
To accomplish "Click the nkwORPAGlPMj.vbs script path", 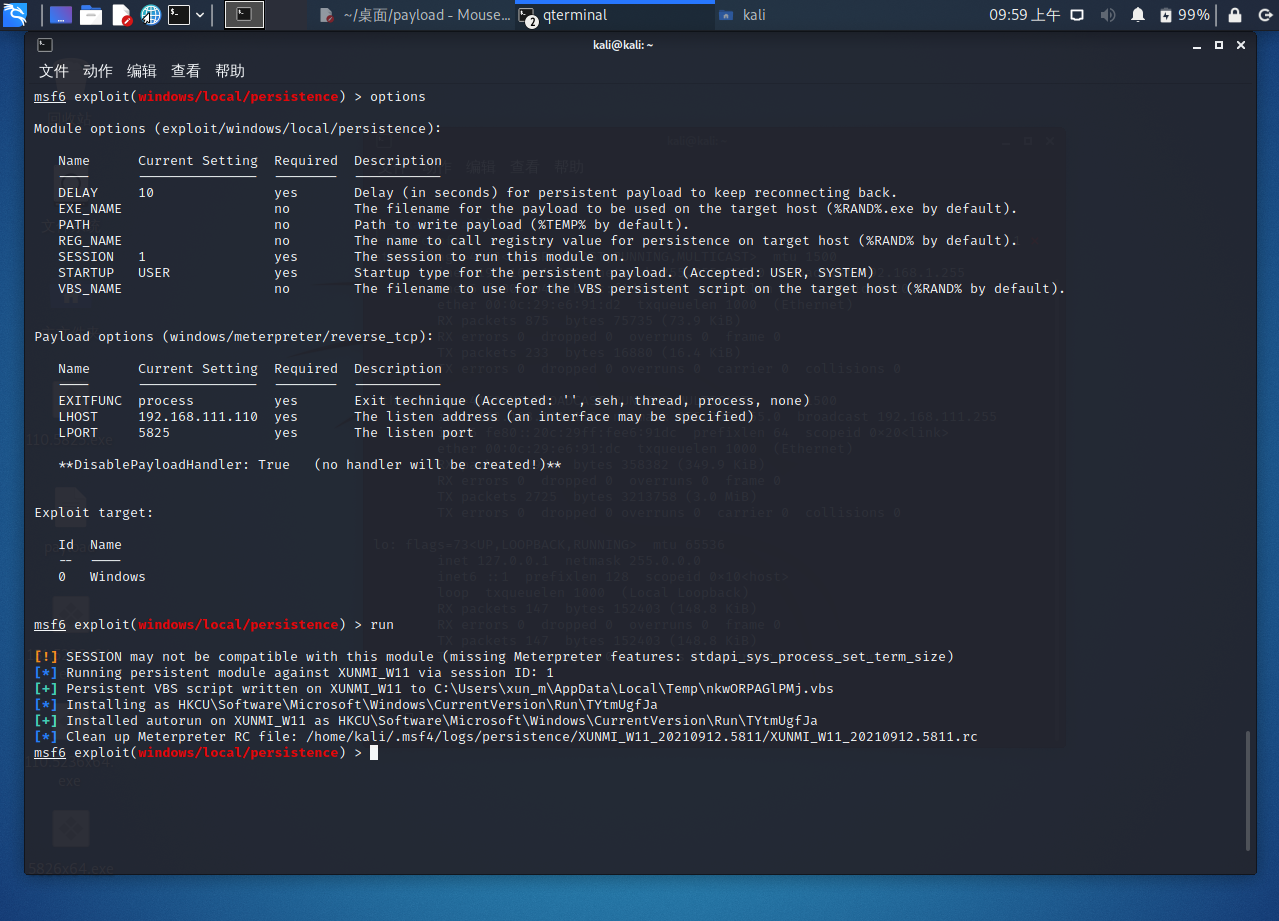I will [x=634, y=689].
